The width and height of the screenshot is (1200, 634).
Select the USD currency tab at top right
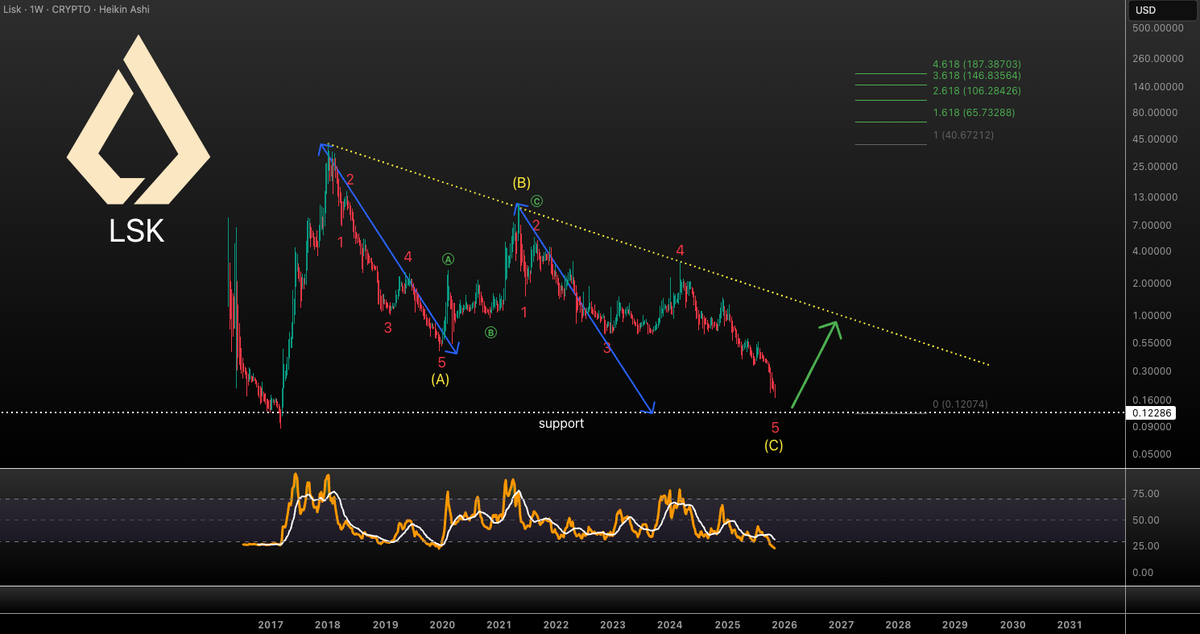[x=1143, y=9]
